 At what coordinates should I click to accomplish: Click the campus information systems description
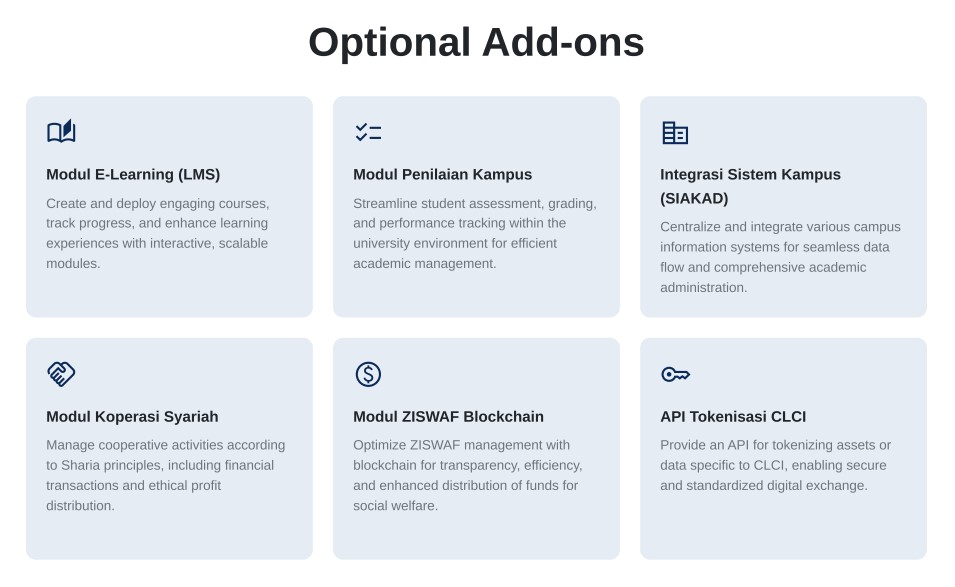tap(780, 257)
